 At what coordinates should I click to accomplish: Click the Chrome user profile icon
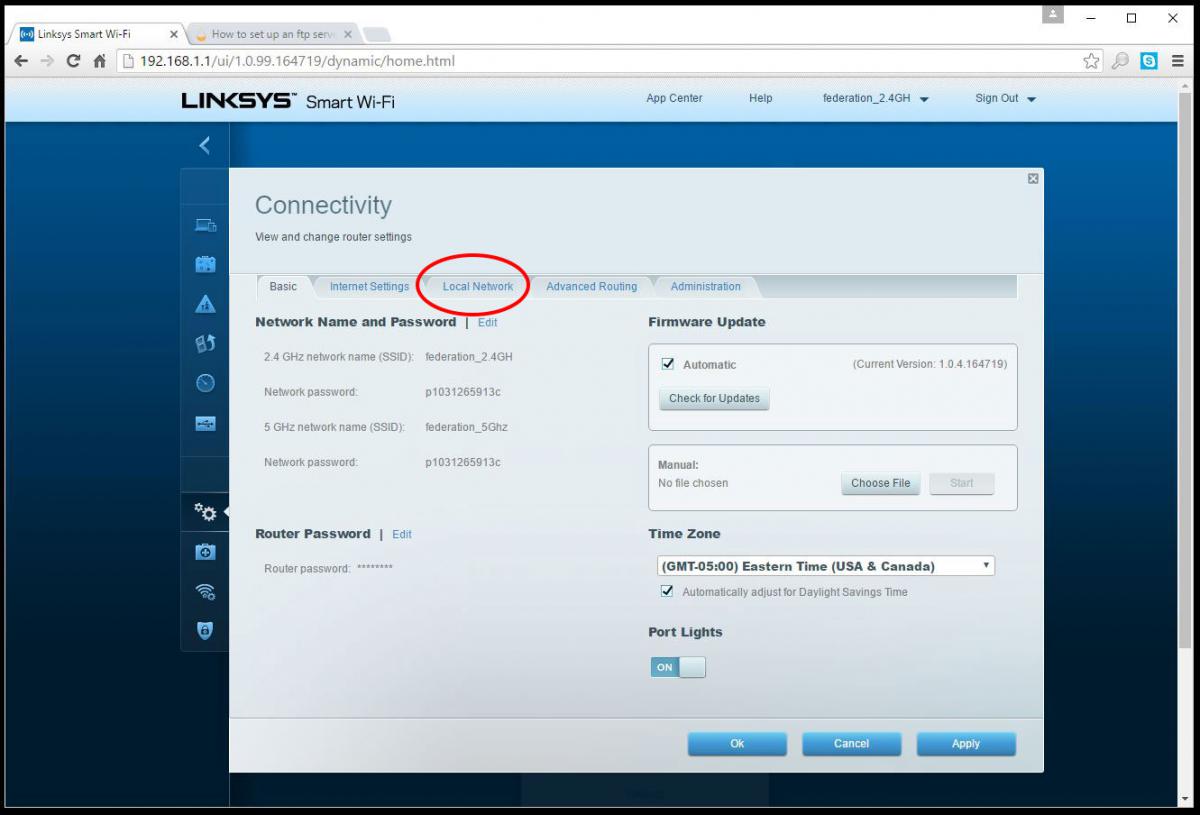coord(1053,15)
